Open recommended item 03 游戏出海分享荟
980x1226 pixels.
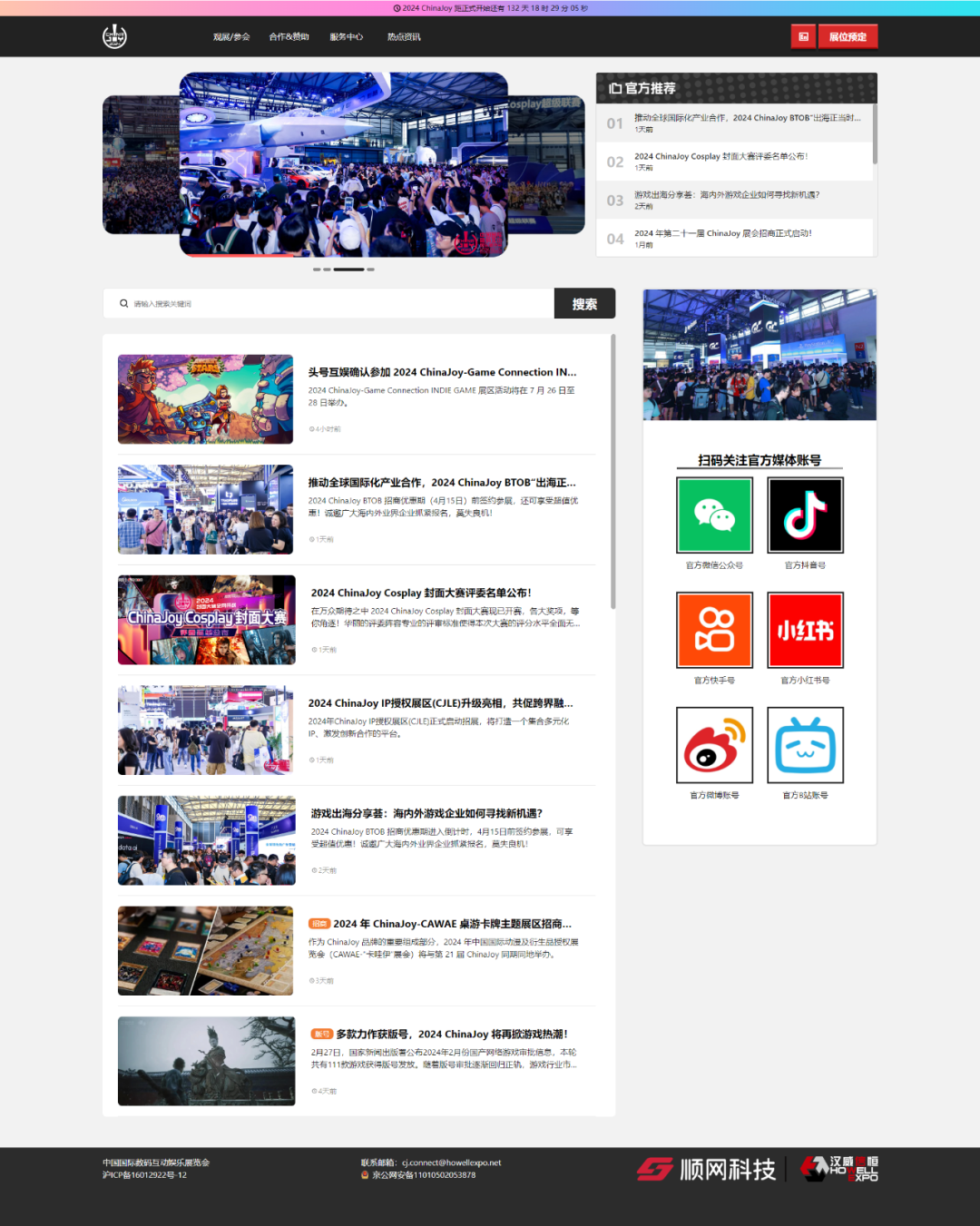click(734, 200)
